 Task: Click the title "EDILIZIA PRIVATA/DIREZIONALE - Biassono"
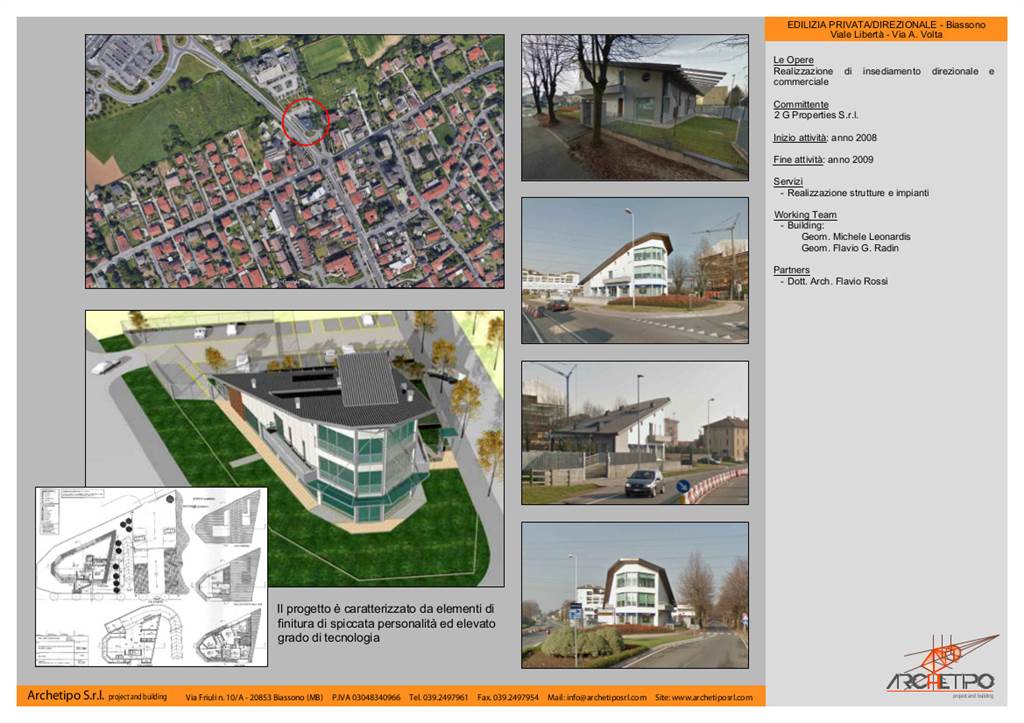[886, 25]
